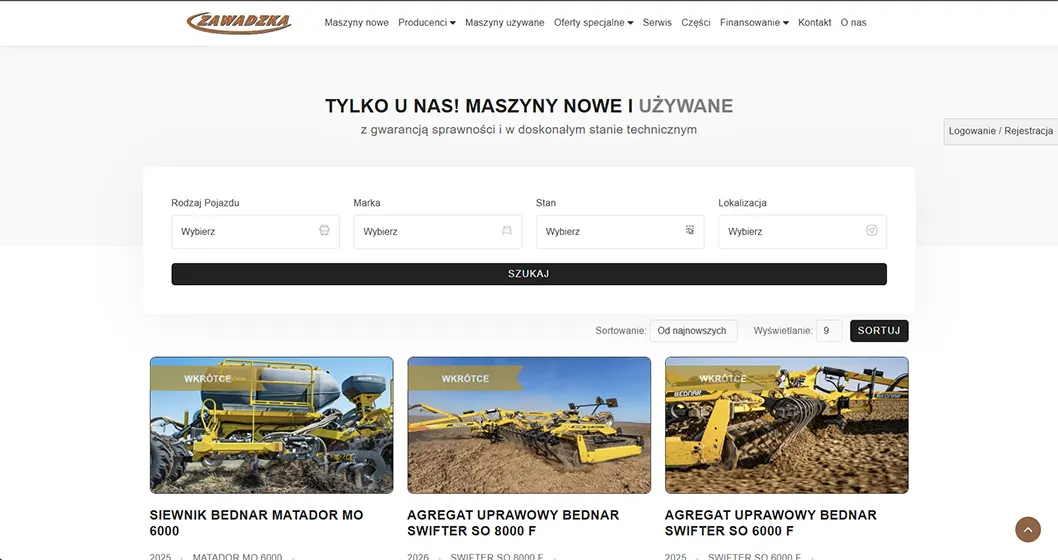Click the SORTUJ button

(879, 331)
